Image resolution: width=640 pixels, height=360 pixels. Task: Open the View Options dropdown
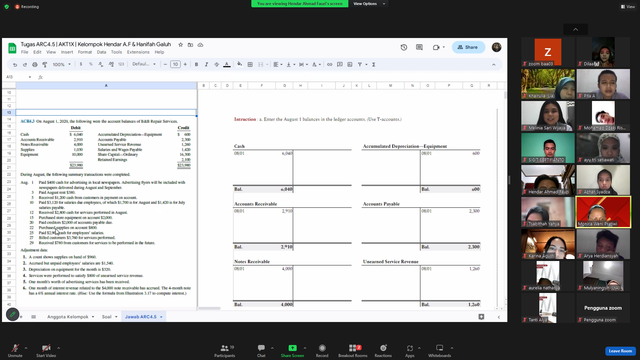(x=369, y=4)
